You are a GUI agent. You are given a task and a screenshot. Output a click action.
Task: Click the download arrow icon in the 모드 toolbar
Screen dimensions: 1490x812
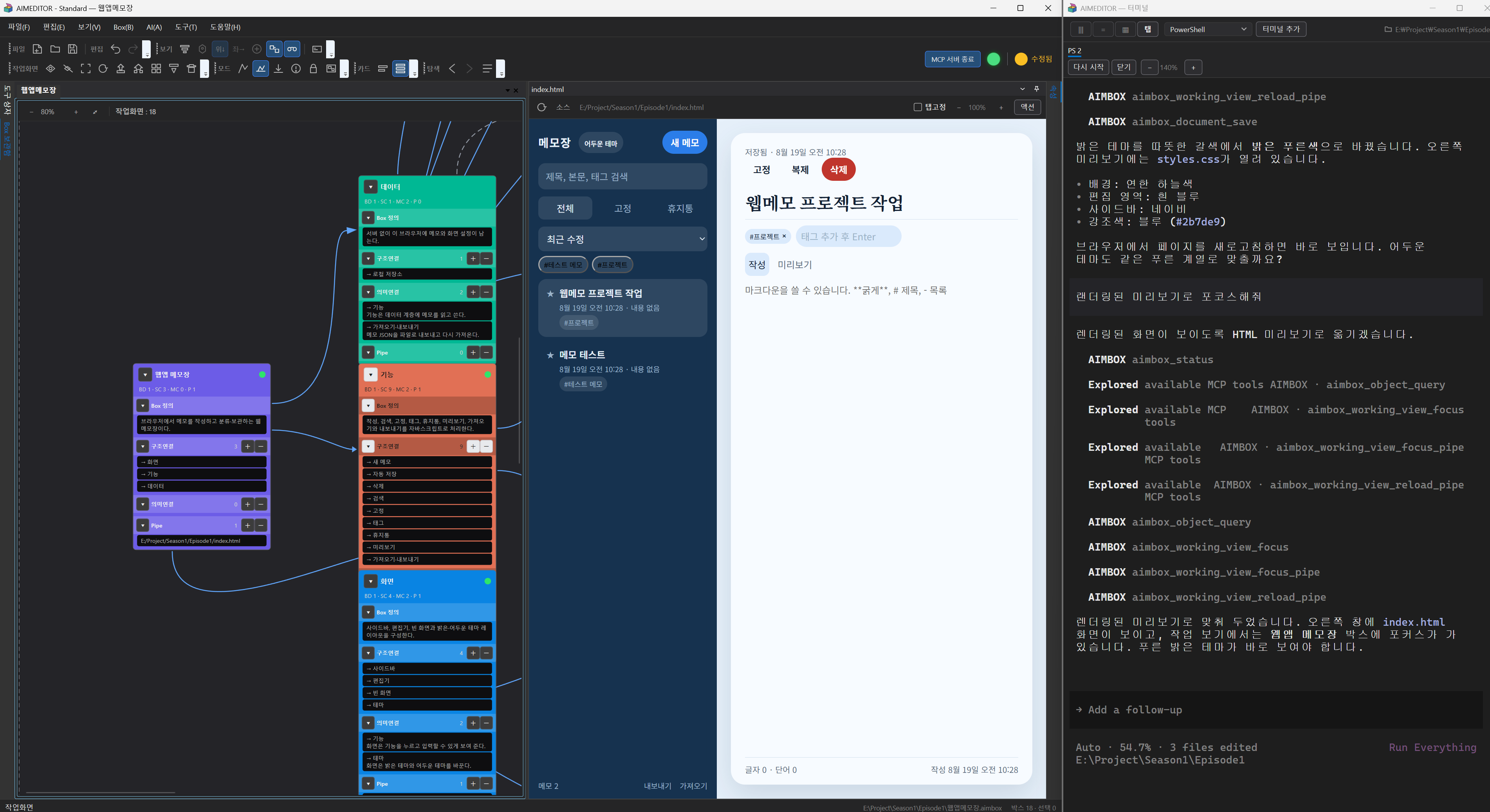click(x=278, y=69)
